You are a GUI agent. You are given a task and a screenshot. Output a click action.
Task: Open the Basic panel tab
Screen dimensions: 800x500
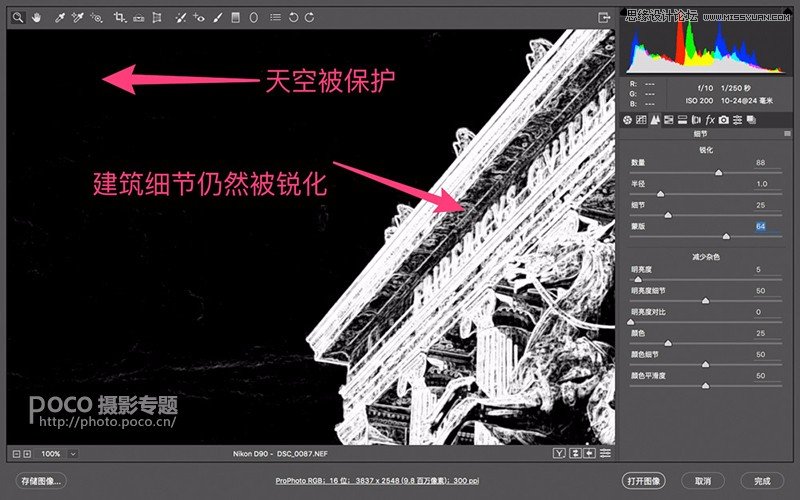click(x=628, y=120)
